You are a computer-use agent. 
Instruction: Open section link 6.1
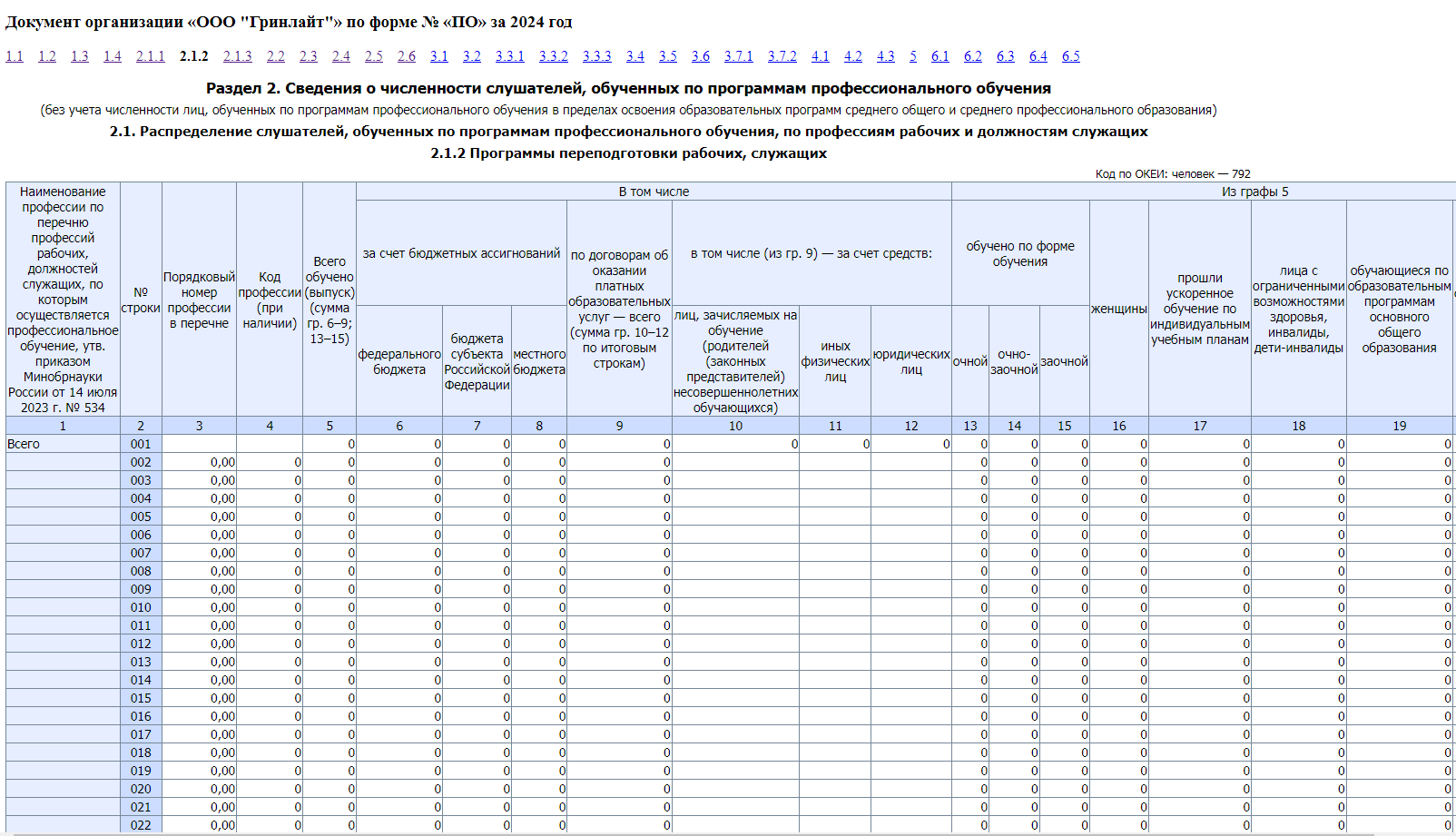pyautogui.click(x=940, y=56)
